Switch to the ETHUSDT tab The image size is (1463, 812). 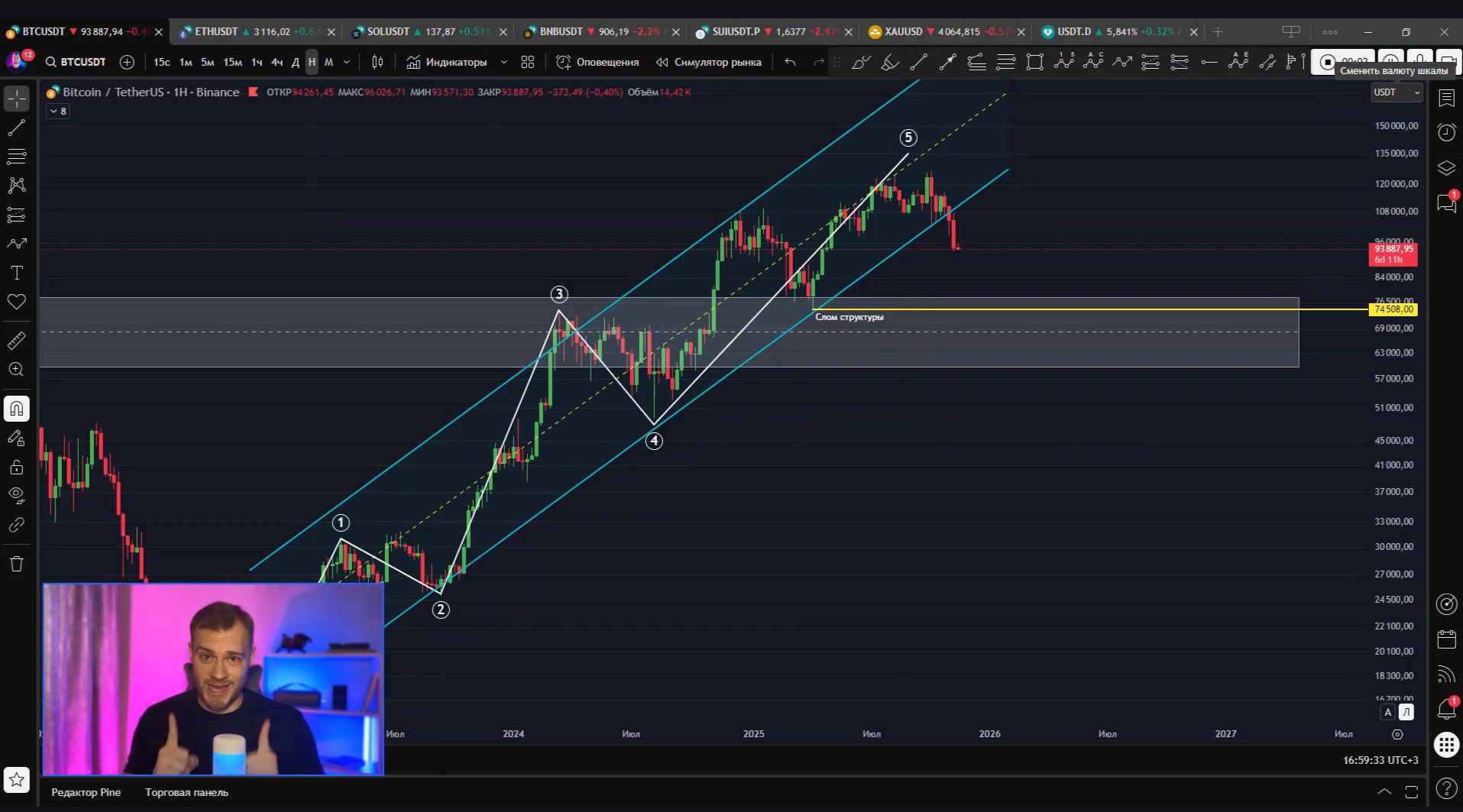click(216, 32)
